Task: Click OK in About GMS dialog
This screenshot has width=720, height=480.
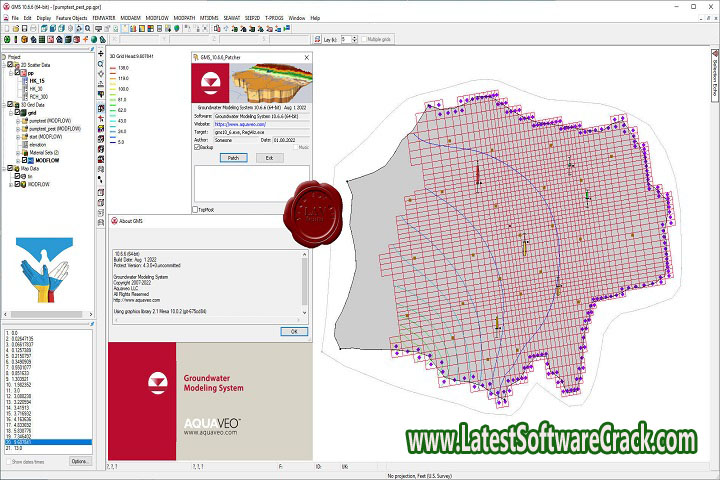Action: (294, 330)
